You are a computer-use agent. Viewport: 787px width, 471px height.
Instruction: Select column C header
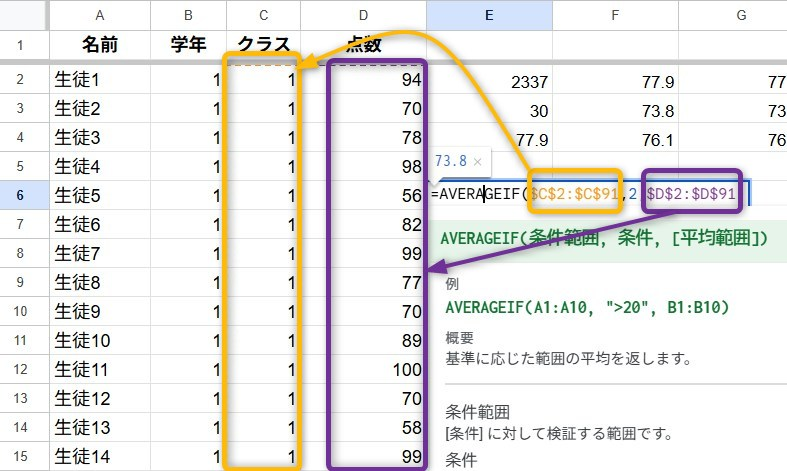(x=264, y=14)
